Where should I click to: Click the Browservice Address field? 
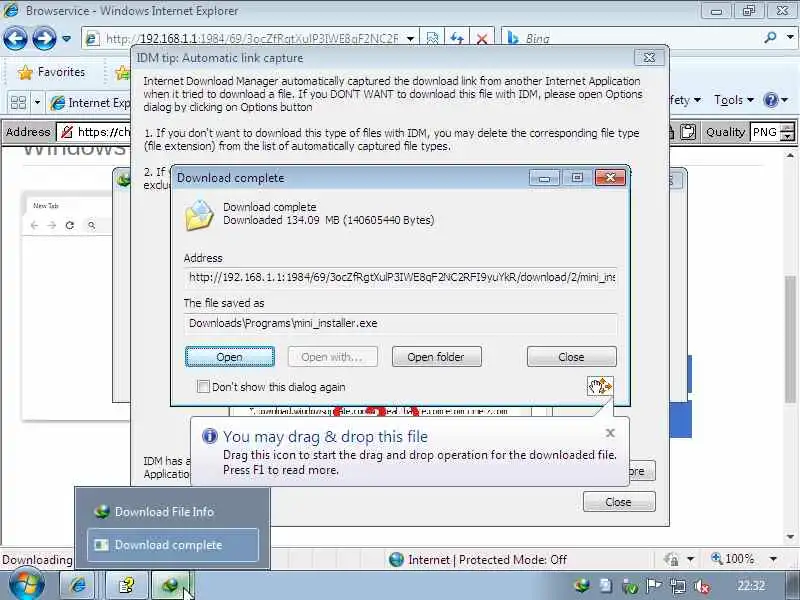click(x=94, y=132)
